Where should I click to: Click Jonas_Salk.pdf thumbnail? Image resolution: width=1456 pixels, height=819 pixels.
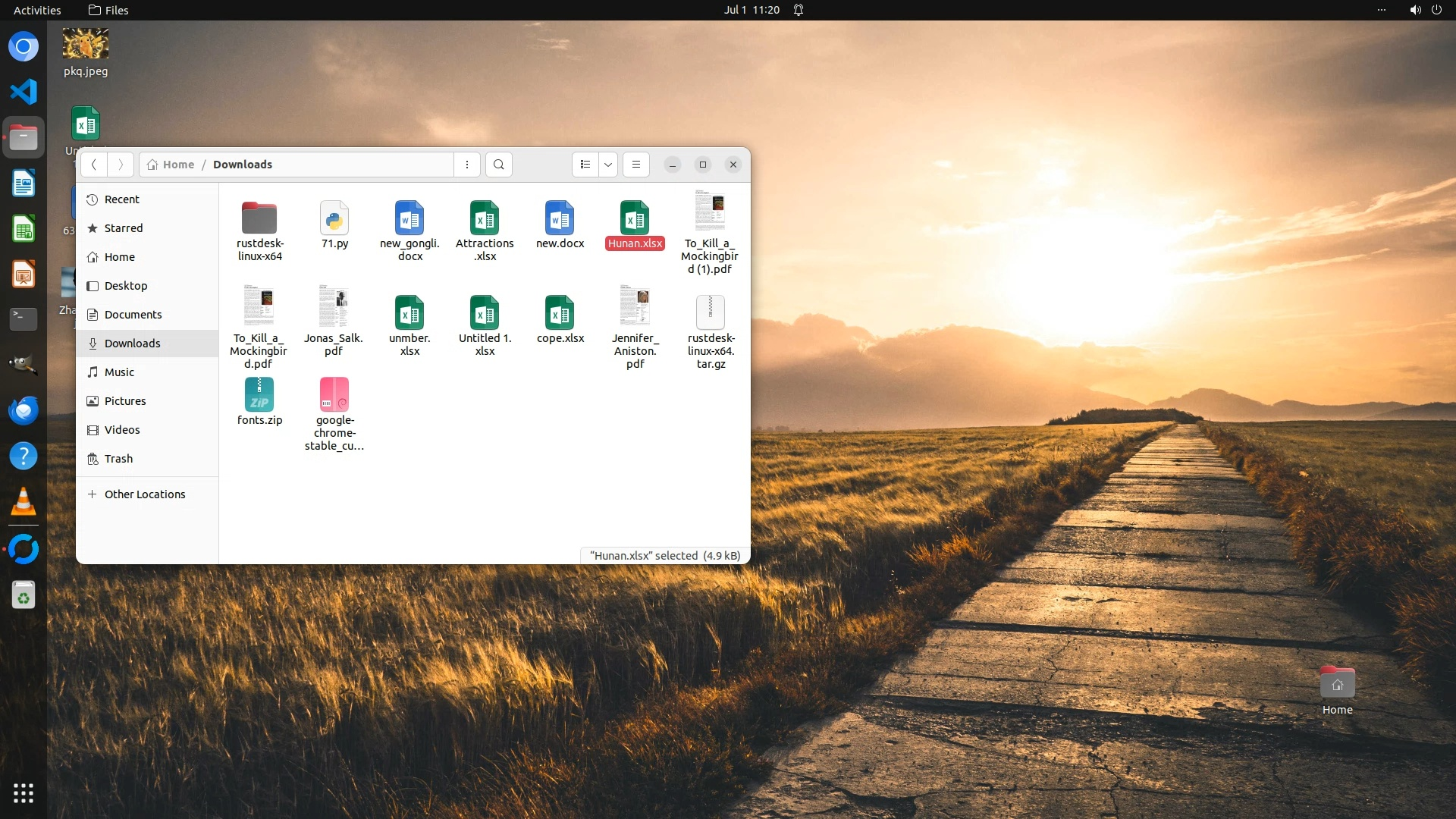point(334,306)
